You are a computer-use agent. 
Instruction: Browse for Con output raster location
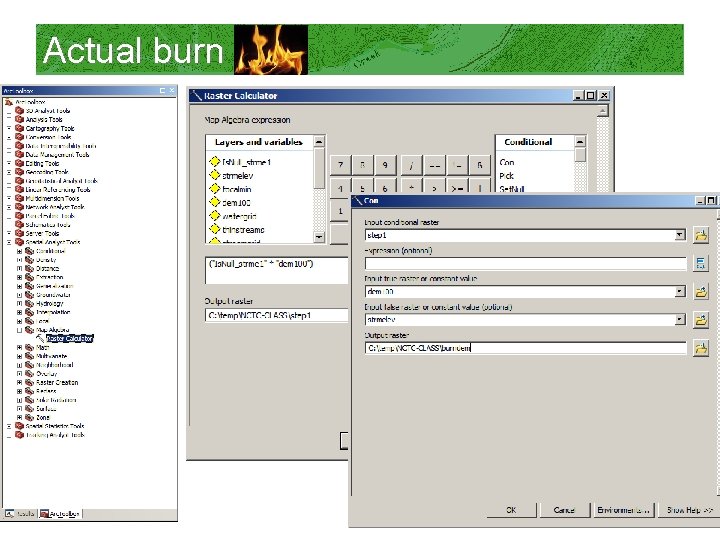point(701,348)
